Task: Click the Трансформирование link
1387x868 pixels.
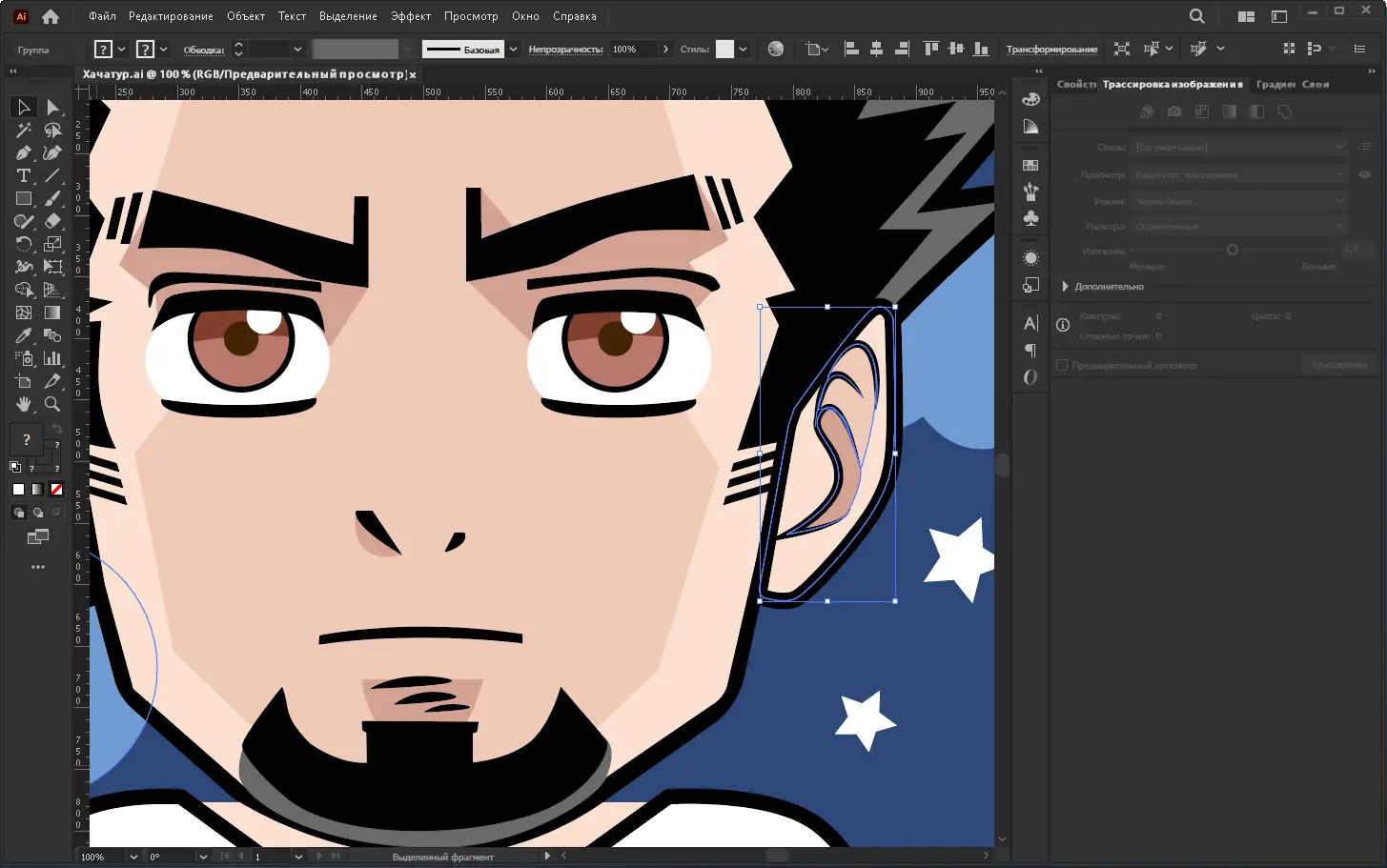Action: [x=1051, y=49]
